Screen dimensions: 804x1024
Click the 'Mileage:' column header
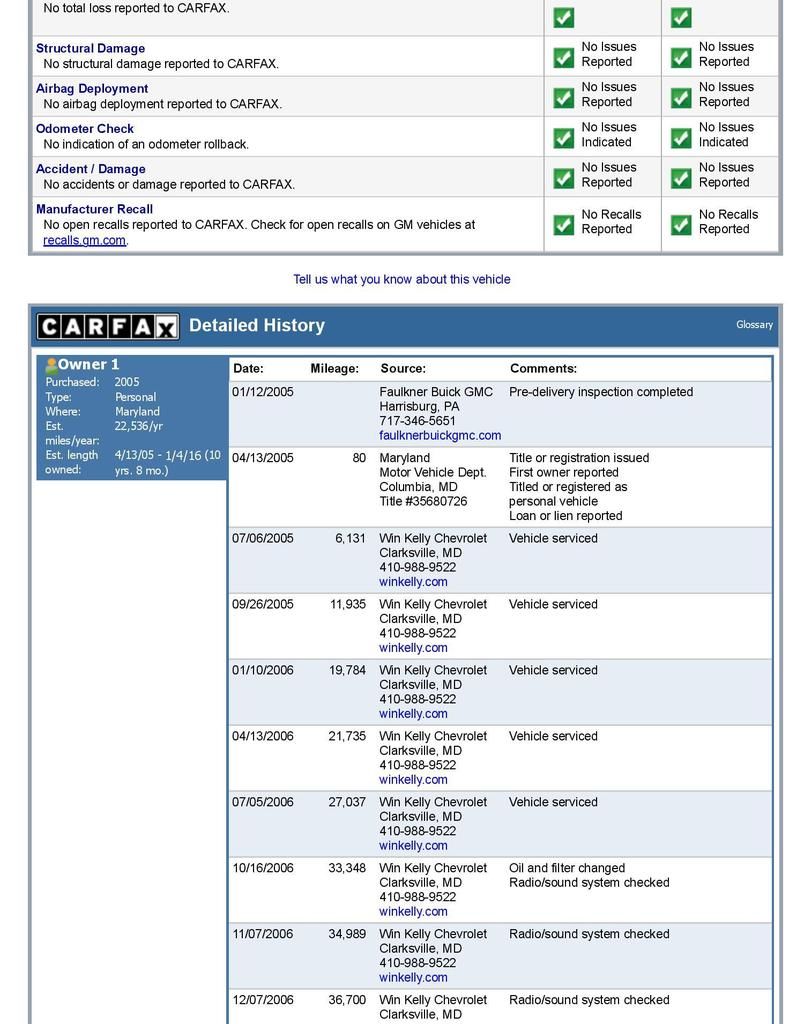[334, 369]
